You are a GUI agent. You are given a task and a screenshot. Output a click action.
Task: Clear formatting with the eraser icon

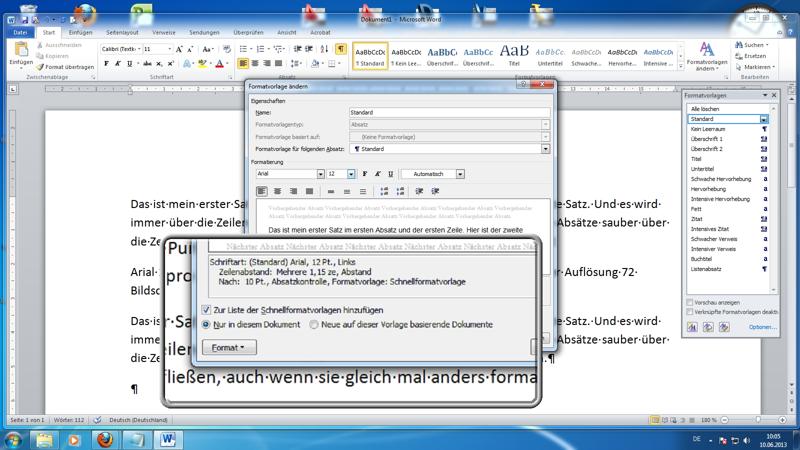pos(227,49)
